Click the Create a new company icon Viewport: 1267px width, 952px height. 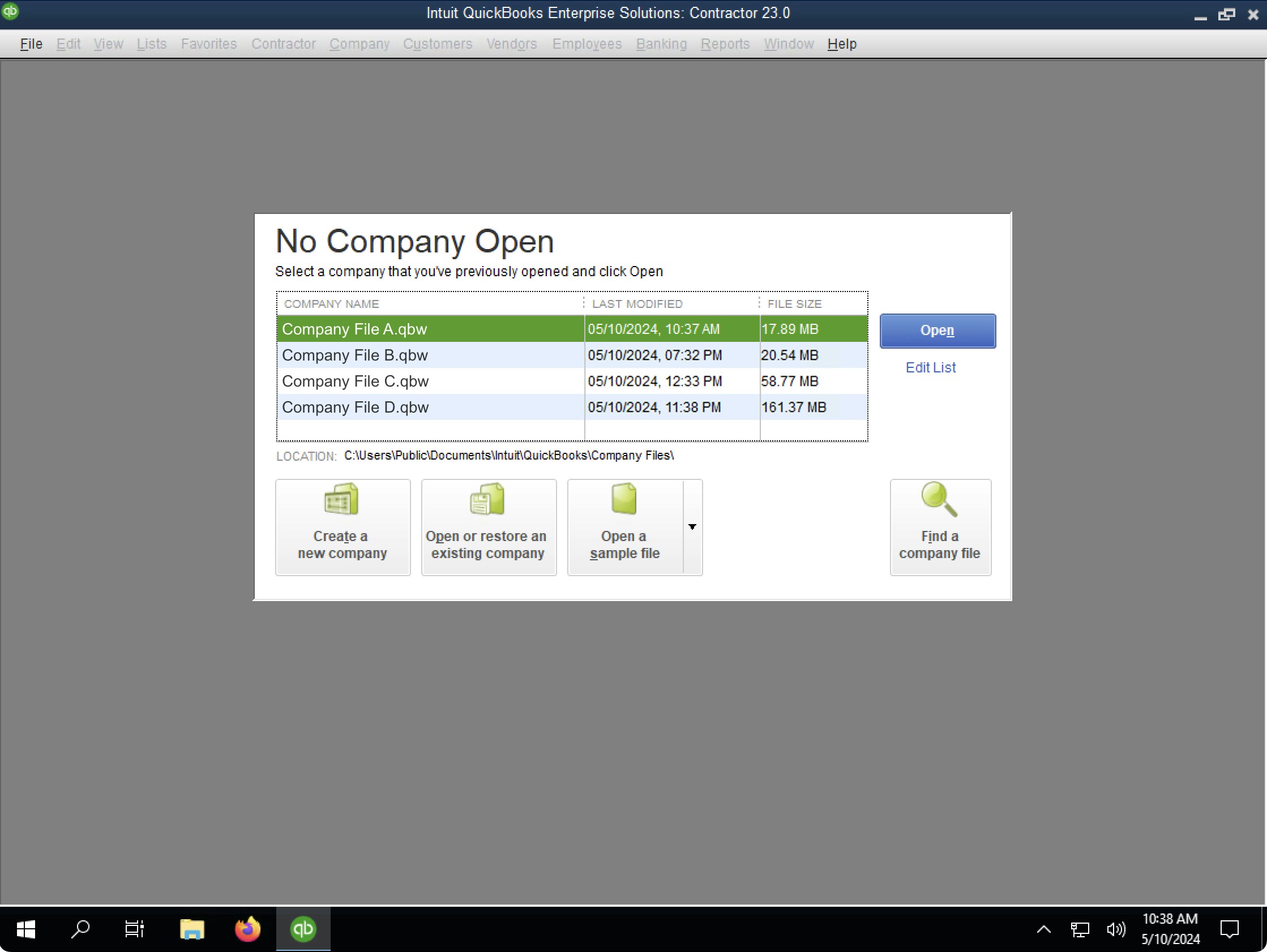pyautogui.click(x=341, y=499)
